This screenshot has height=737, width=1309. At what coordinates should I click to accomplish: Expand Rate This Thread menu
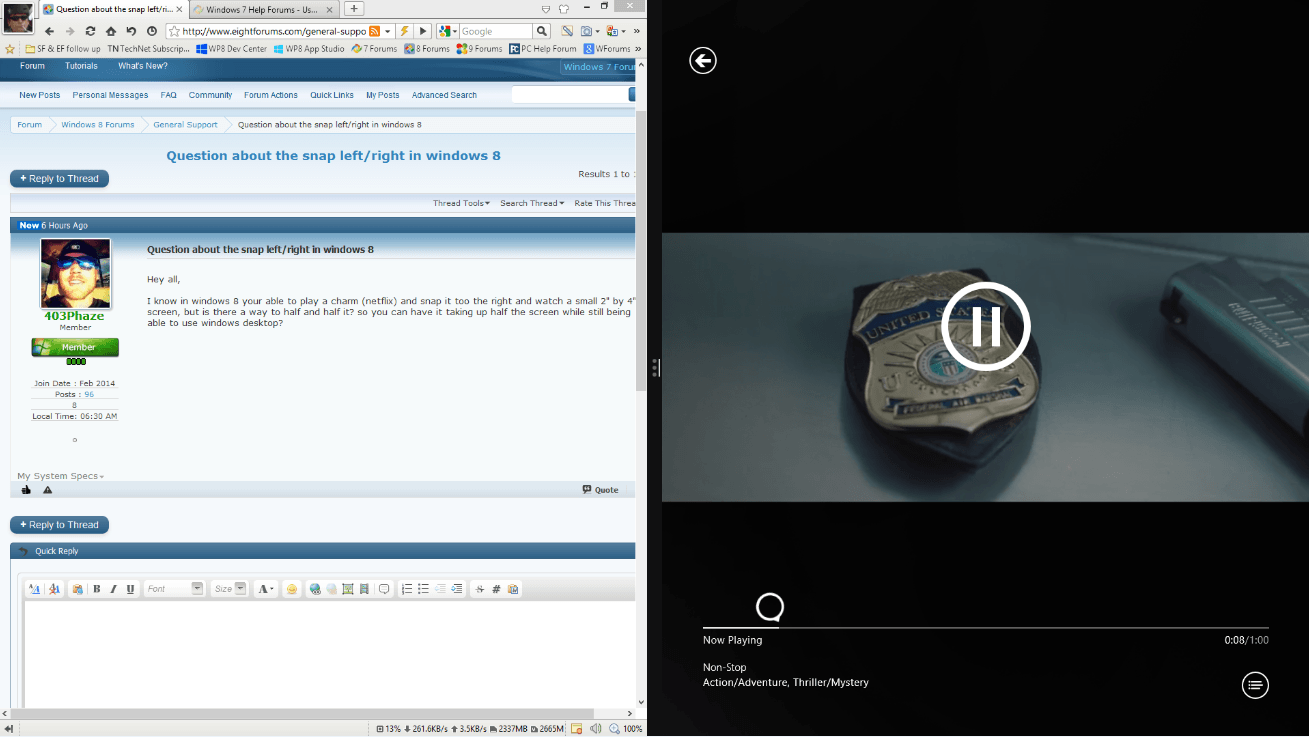[x=605, y=203]
